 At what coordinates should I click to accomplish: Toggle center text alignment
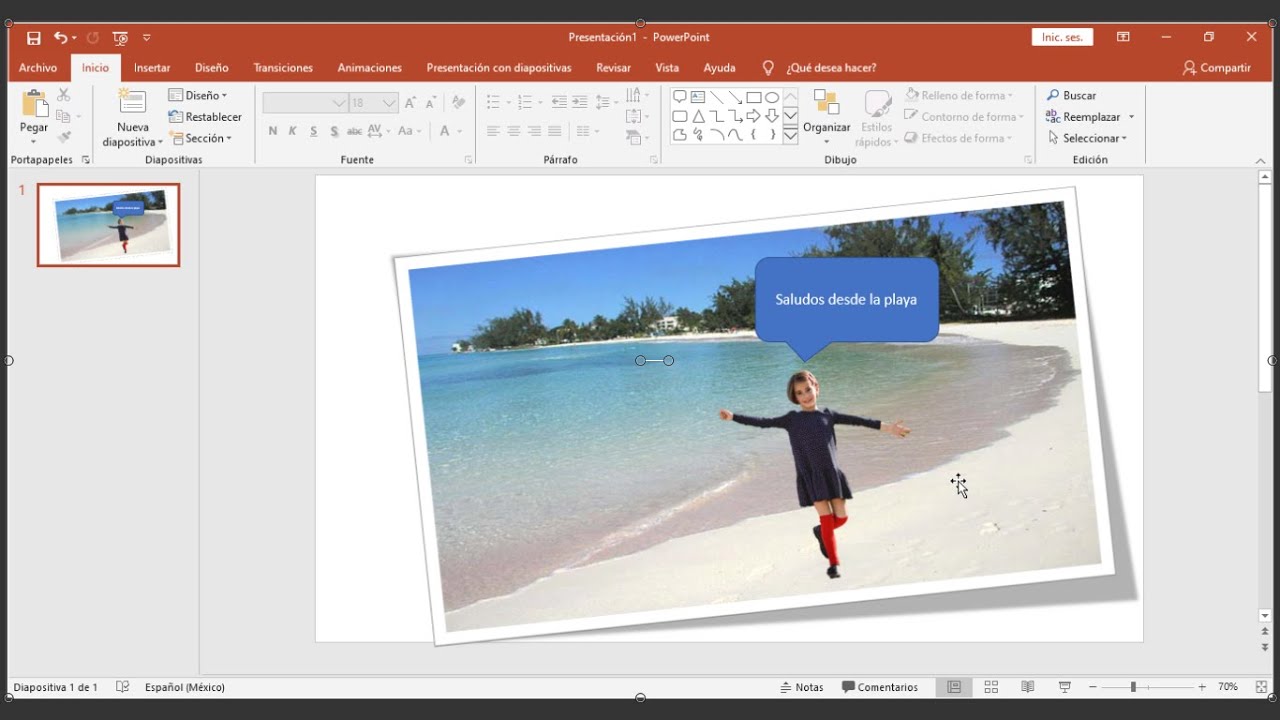click(x=513, y=131)
